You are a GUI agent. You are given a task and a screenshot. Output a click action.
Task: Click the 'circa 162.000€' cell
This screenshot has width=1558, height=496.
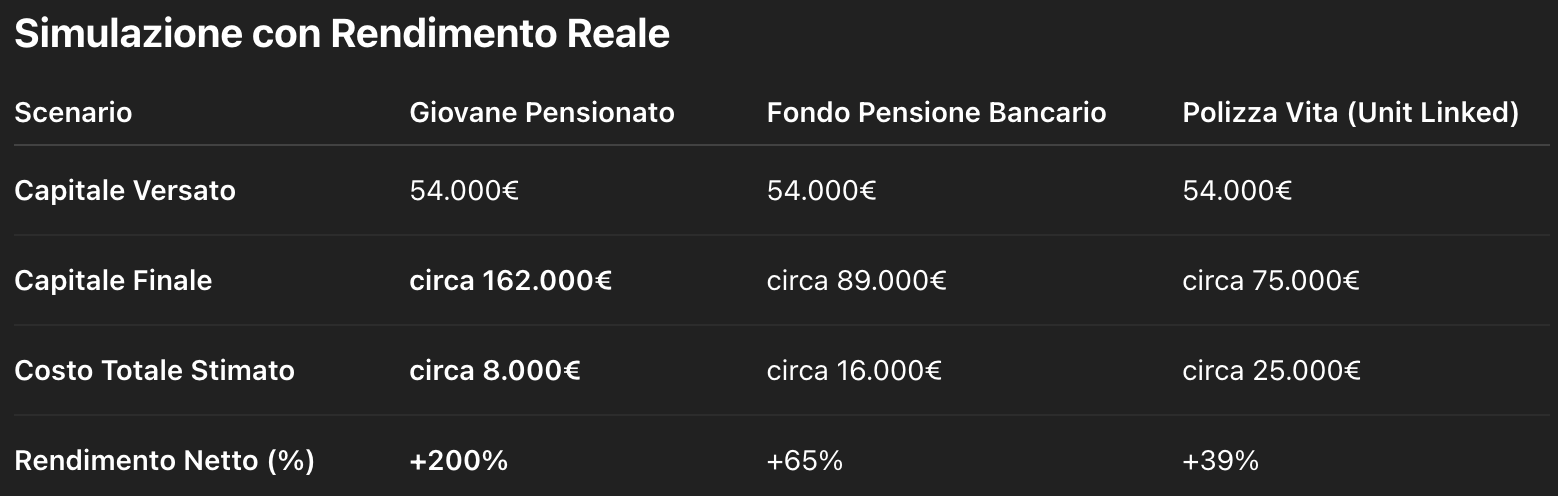pos(511,280)
